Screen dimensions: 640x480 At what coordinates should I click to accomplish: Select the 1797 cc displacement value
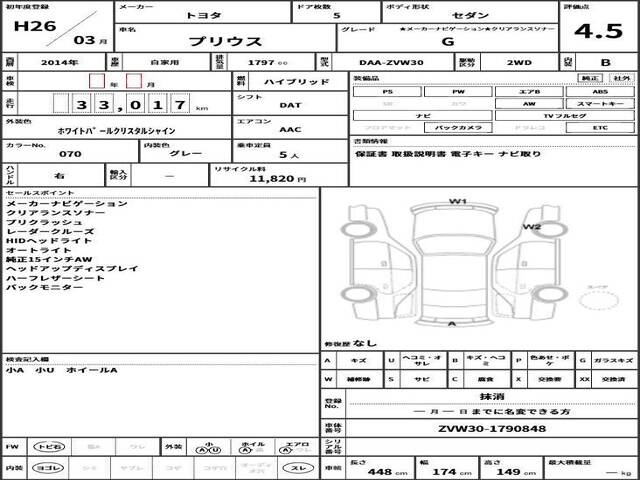pyautogui.click(x=268, y=62)
